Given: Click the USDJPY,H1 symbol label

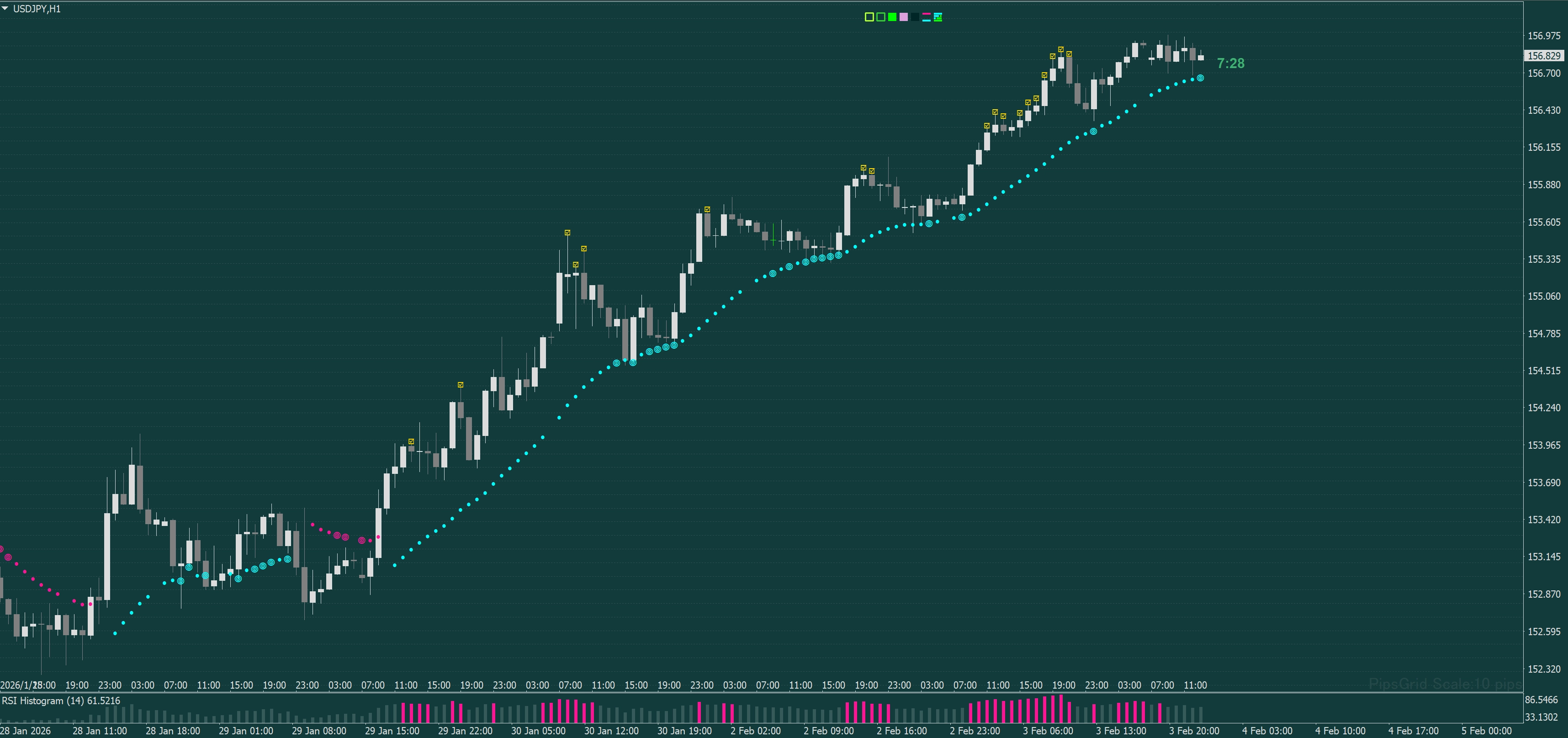Looking at the screenshot, I should [x=37, y=9].
